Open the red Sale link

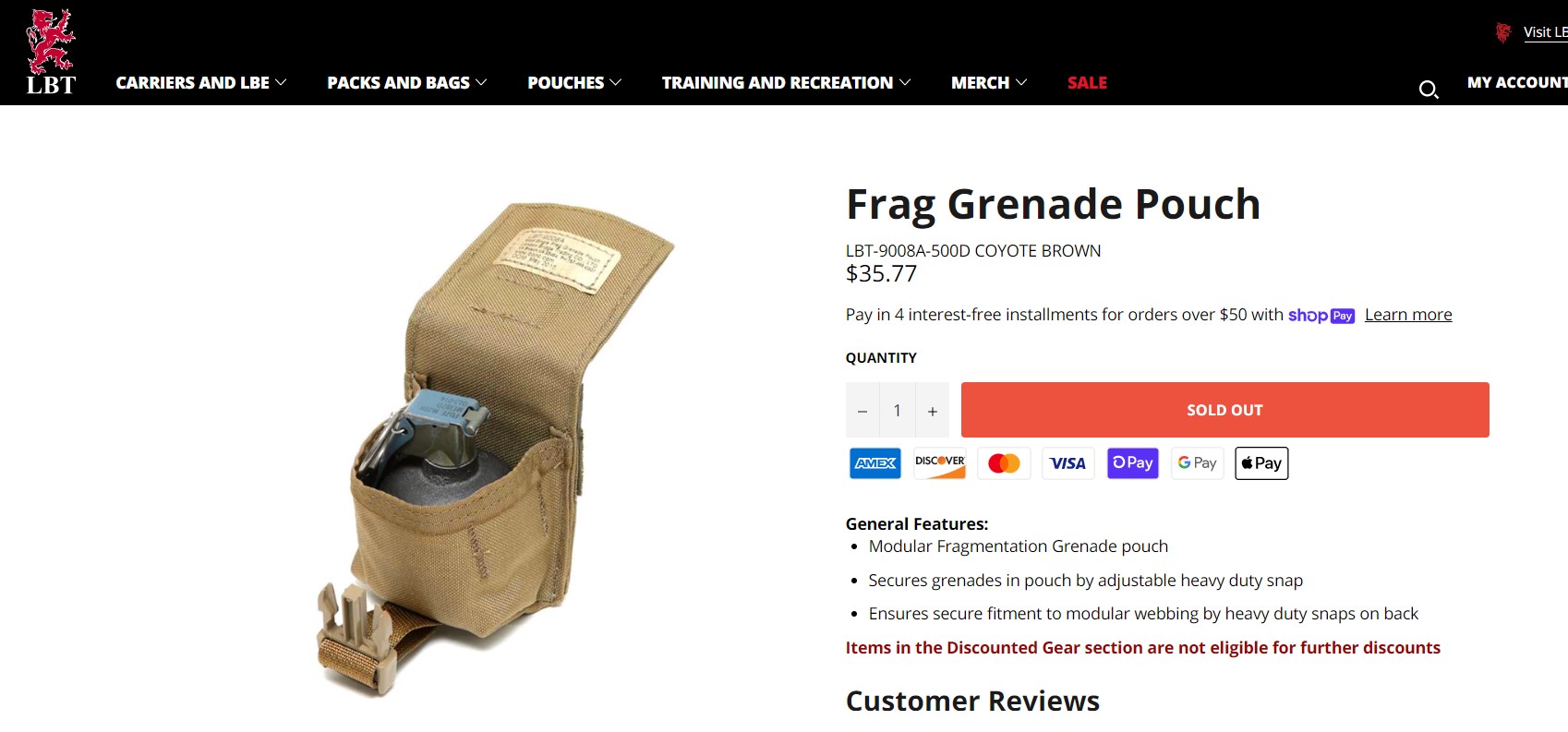pyautogui.click(x=1087, y=83)
